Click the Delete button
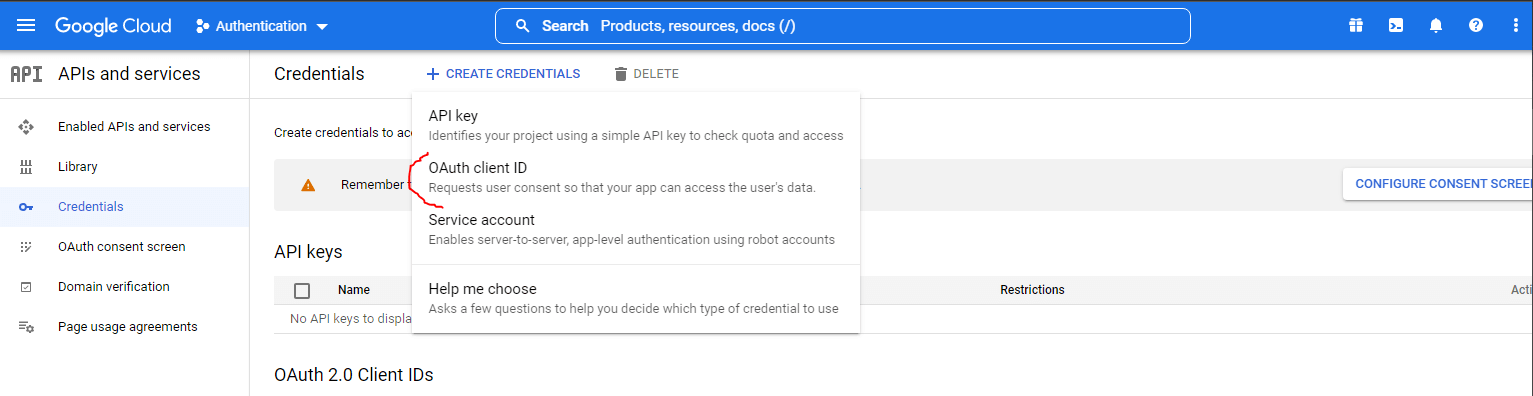The height and width of the screenshot is (396, 1533). pos(646,74)
